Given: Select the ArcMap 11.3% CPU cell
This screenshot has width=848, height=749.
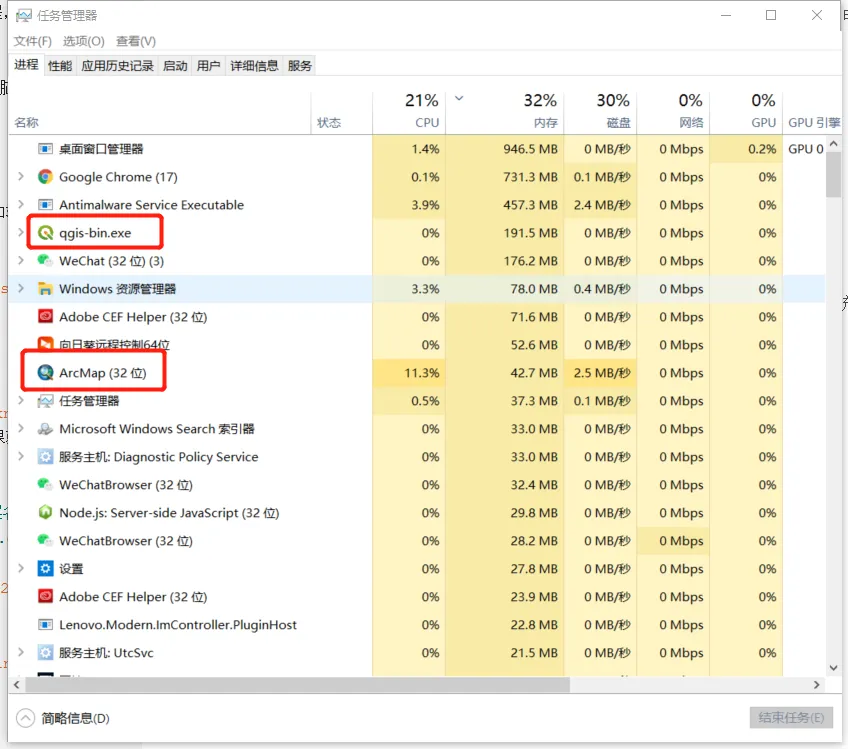Looking at the screenshot, I should coord(409,373).
